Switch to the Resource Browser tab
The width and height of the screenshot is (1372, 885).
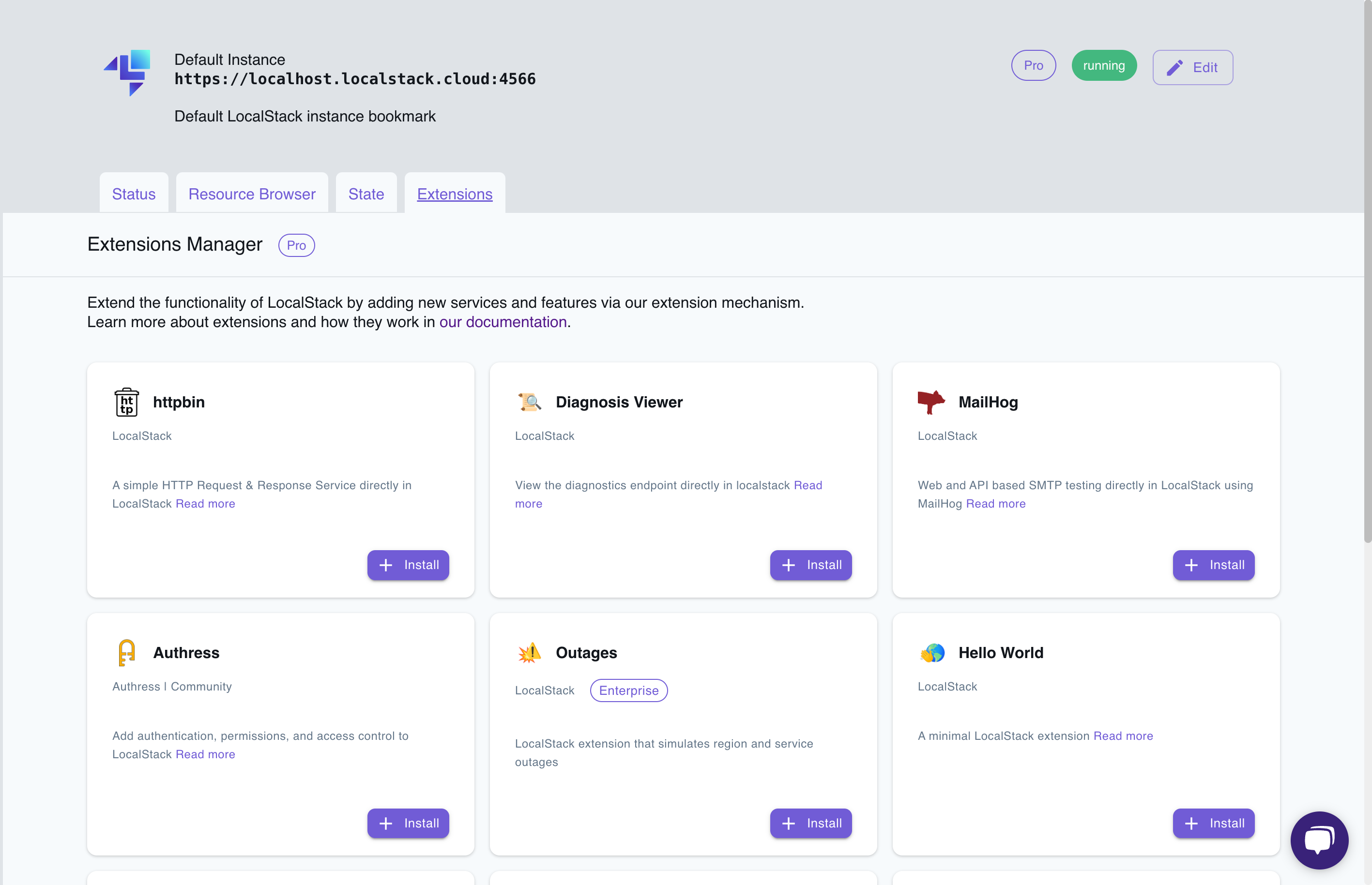click(251, 194)
